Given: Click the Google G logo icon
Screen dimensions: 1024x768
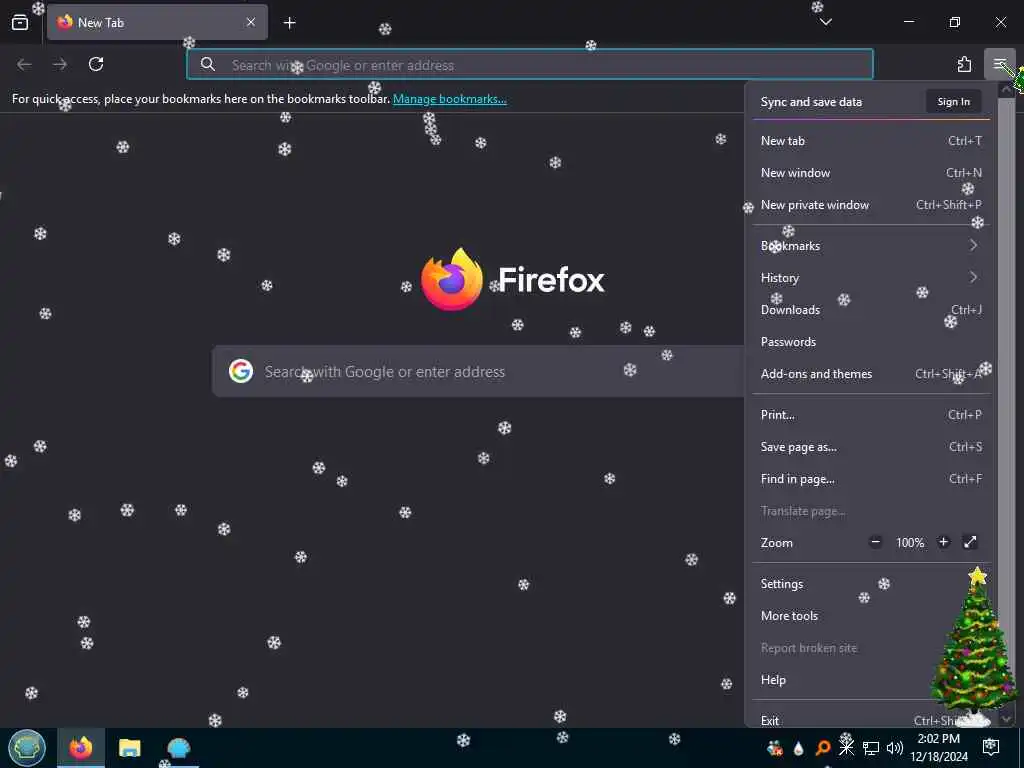Looking at the screenshot, I should (x=241, y=371).
